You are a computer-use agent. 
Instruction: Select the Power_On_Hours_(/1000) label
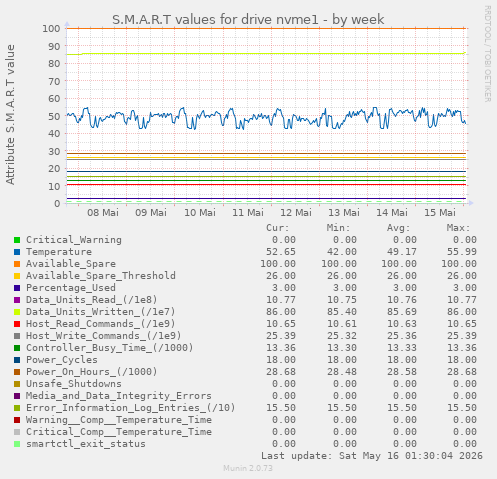coord(92,372)
